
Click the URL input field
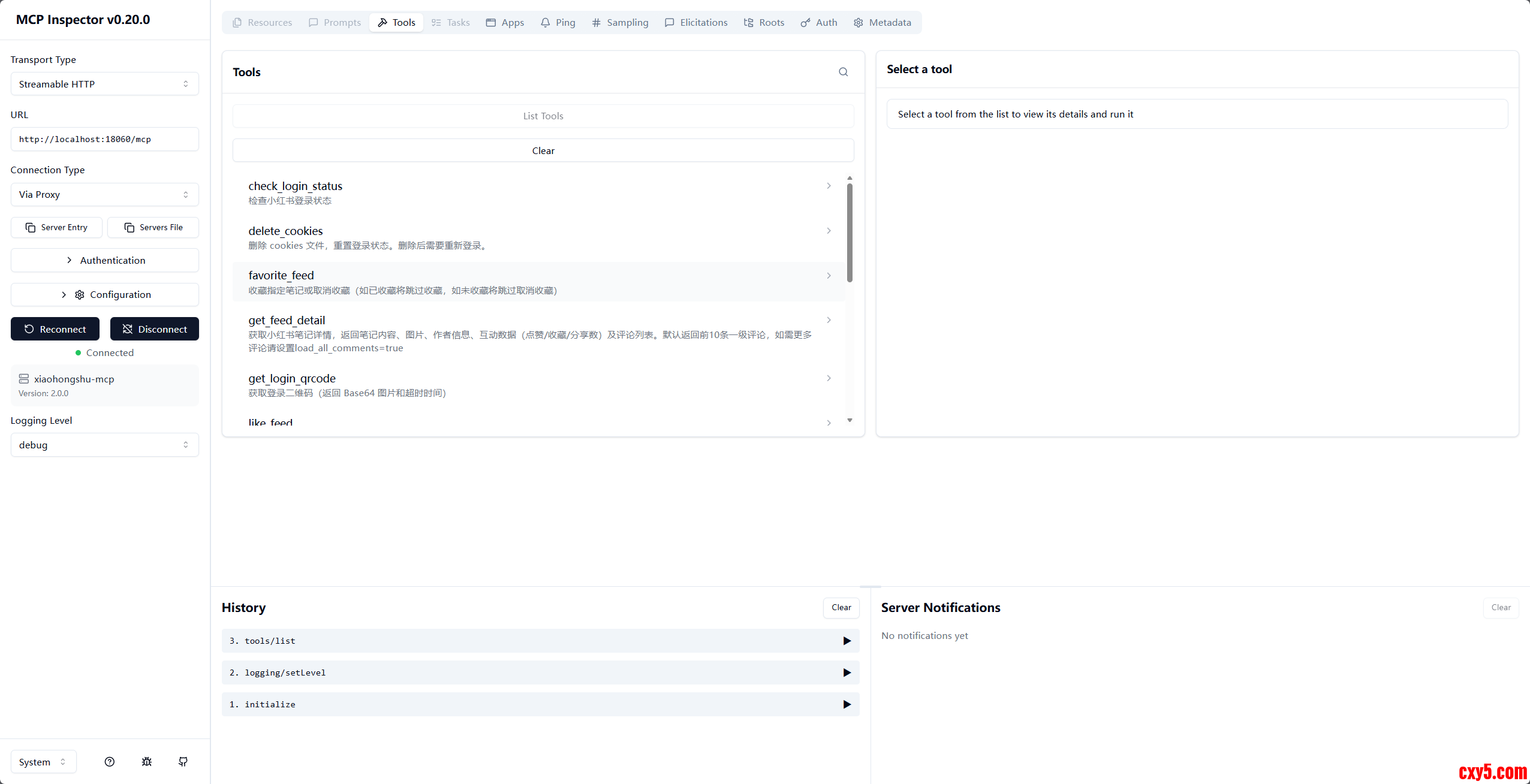pos(105,139)
